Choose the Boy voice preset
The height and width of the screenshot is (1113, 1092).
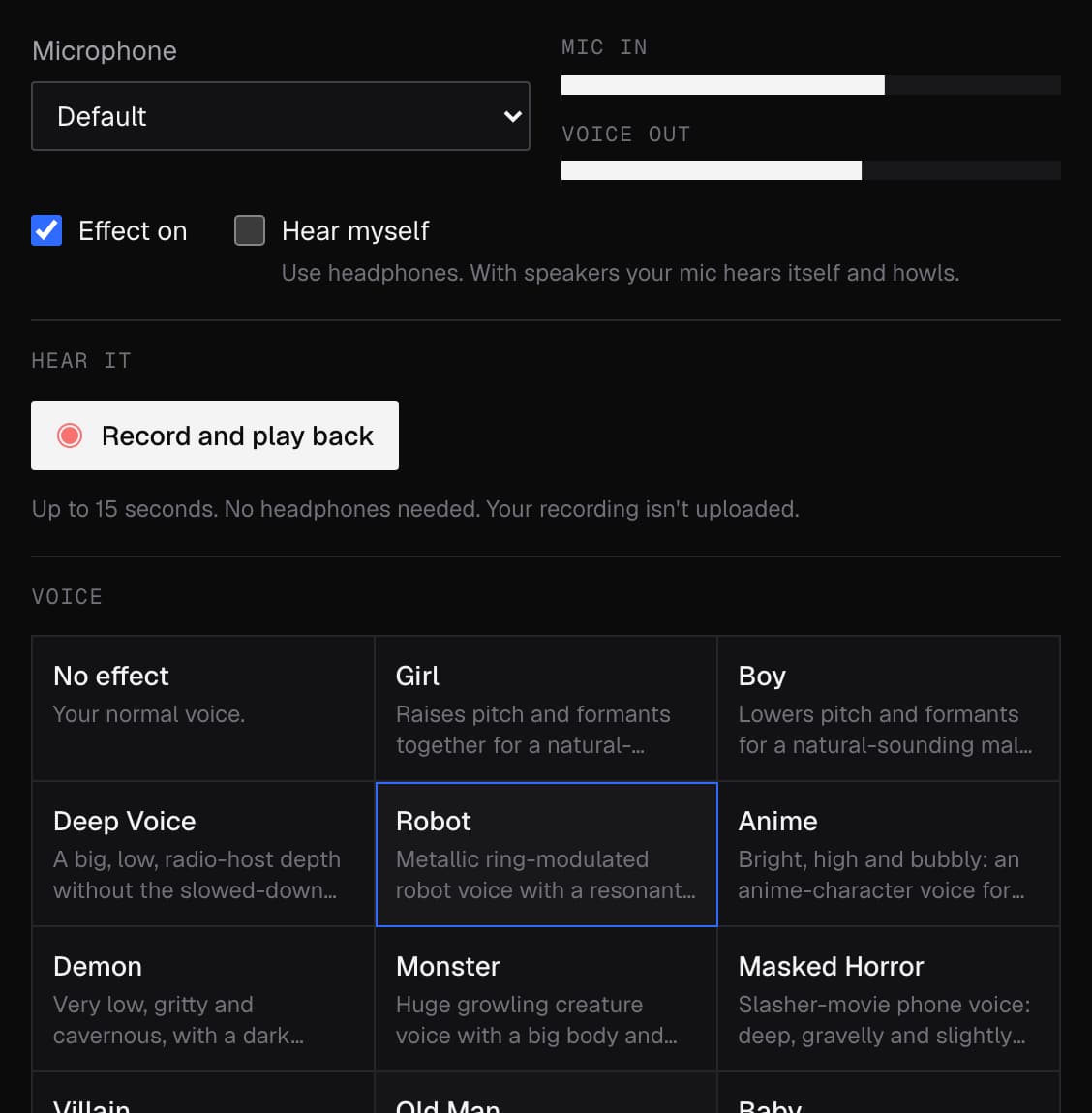(x=889, y=708)
